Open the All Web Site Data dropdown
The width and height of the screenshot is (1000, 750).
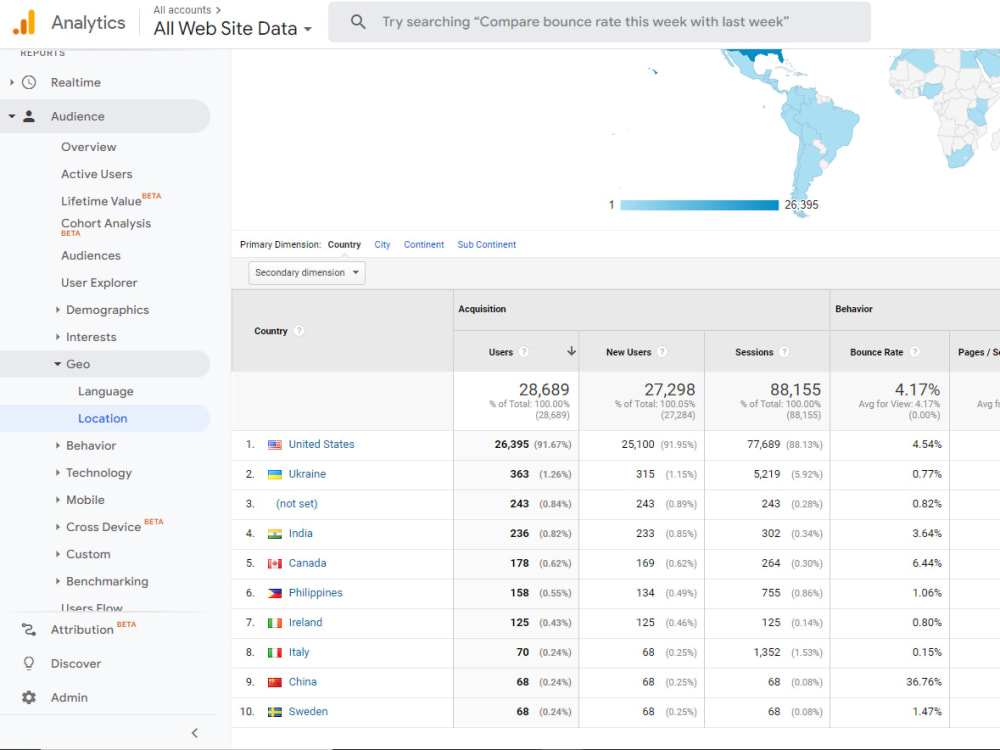point(232,29)
